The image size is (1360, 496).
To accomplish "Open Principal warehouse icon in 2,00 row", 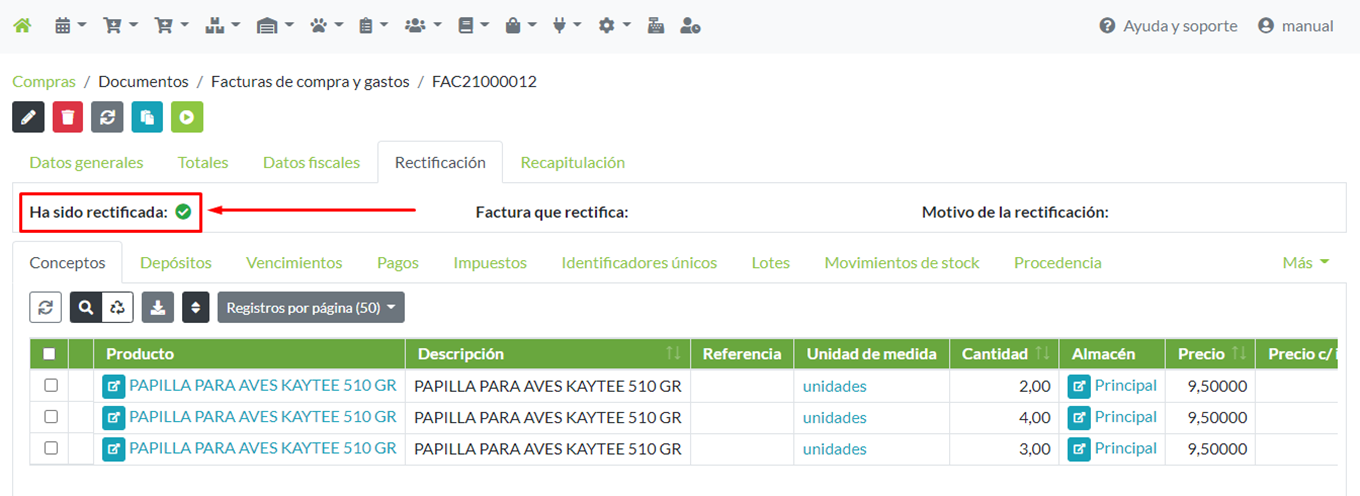I will (1079, 386).
